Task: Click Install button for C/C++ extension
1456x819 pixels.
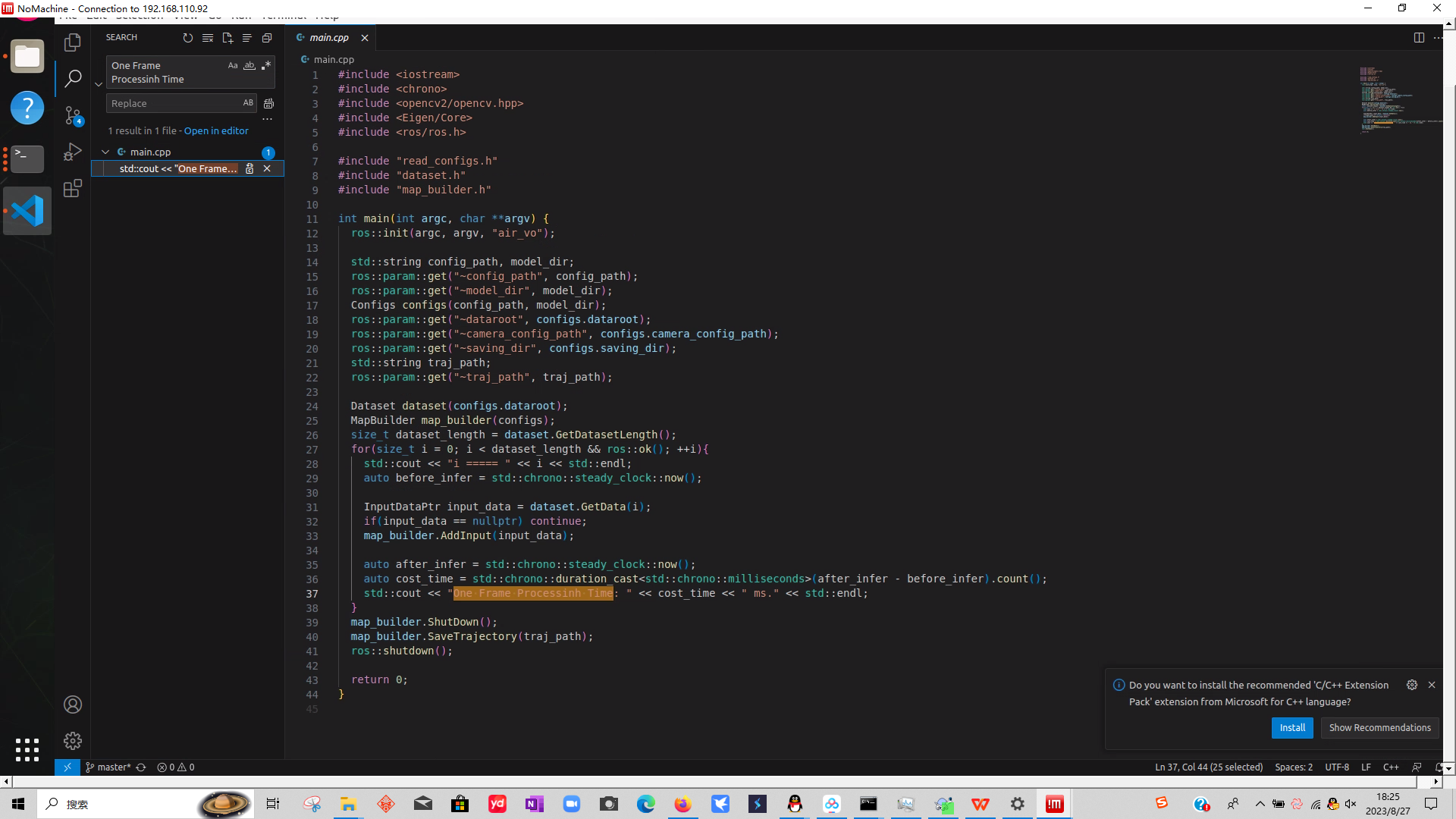Action: 1292,728
